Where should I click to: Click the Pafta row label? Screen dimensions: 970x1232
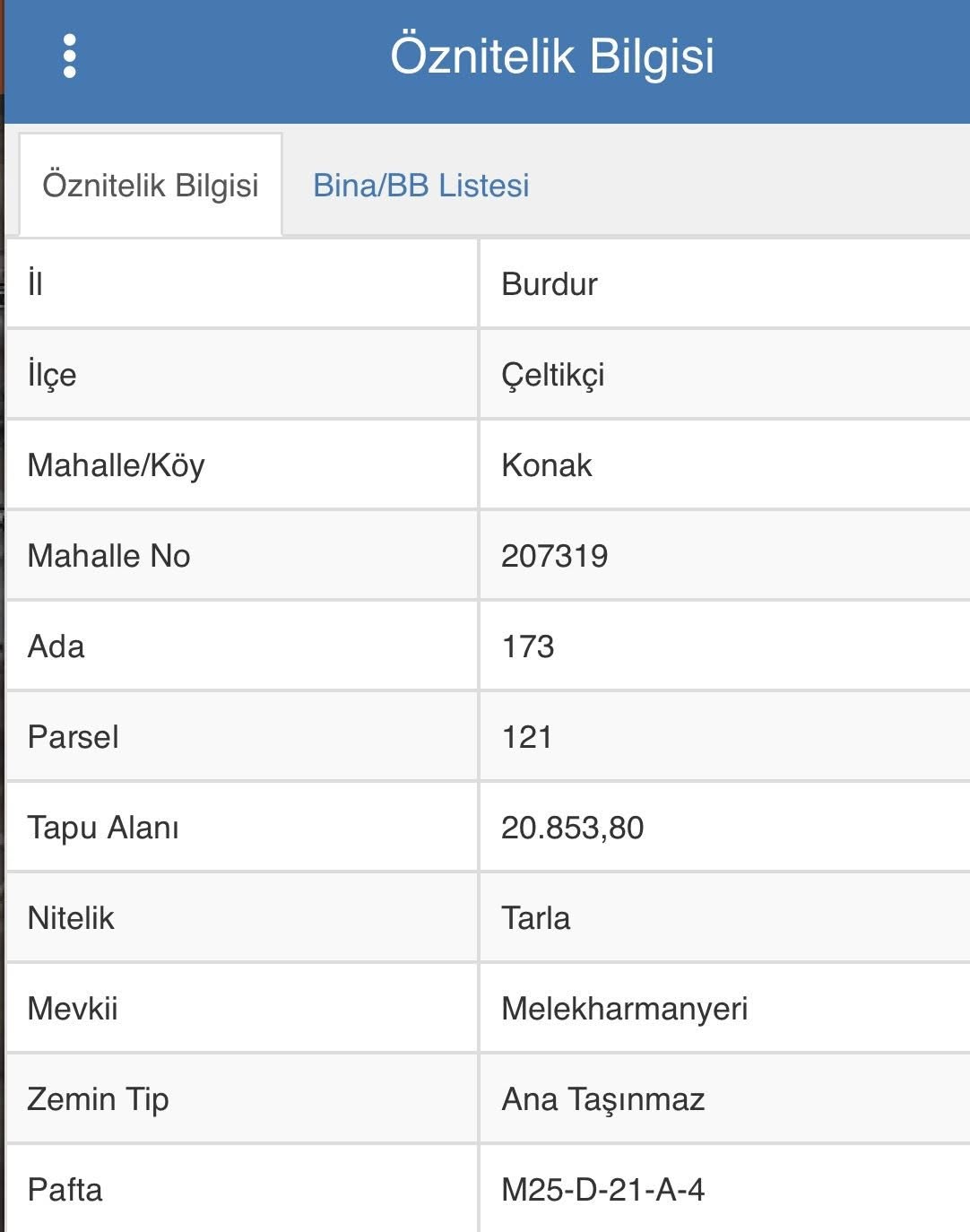65,1190
